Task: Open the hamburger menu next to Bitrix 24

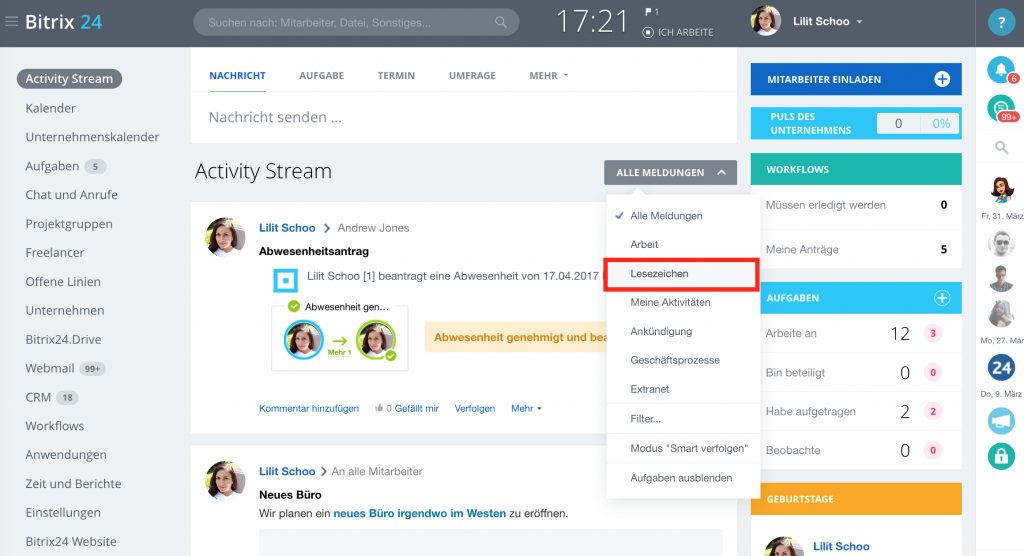Action: pyautogui.click(x=11, y=22)
